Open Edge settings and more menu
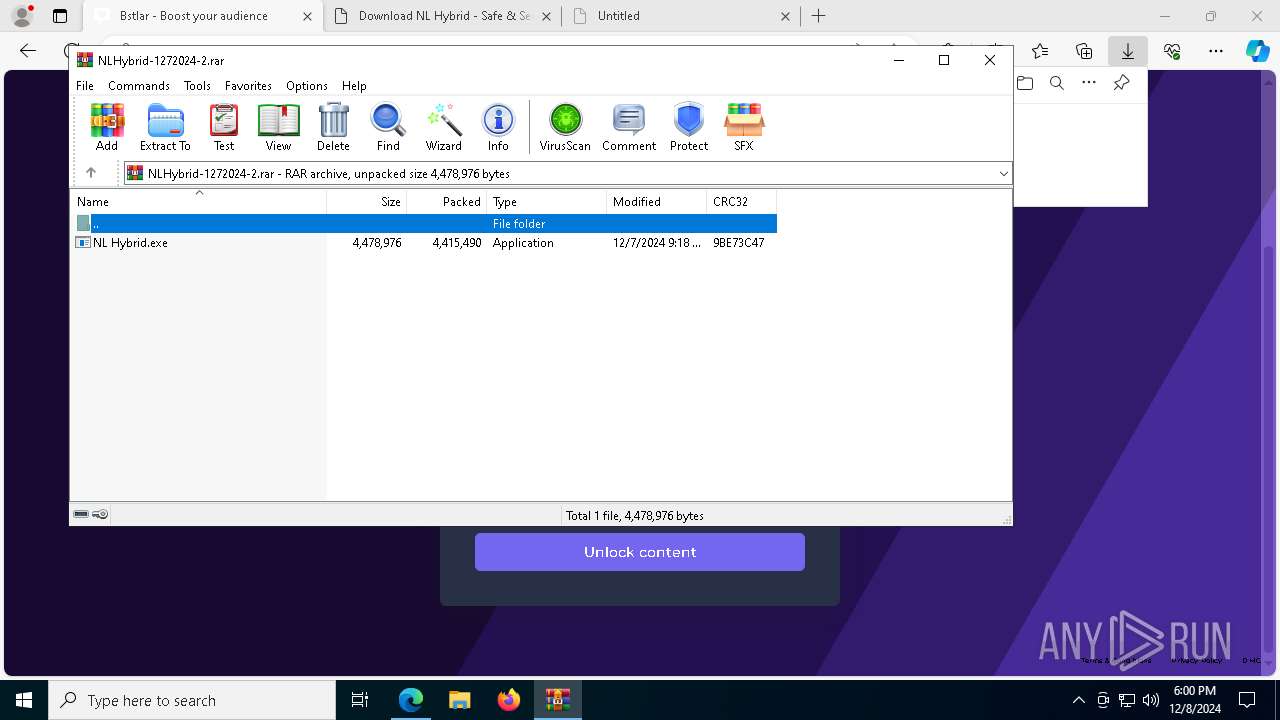Image resolution: width=1280 pixels, height=720 pixels. pos(1215,51)
